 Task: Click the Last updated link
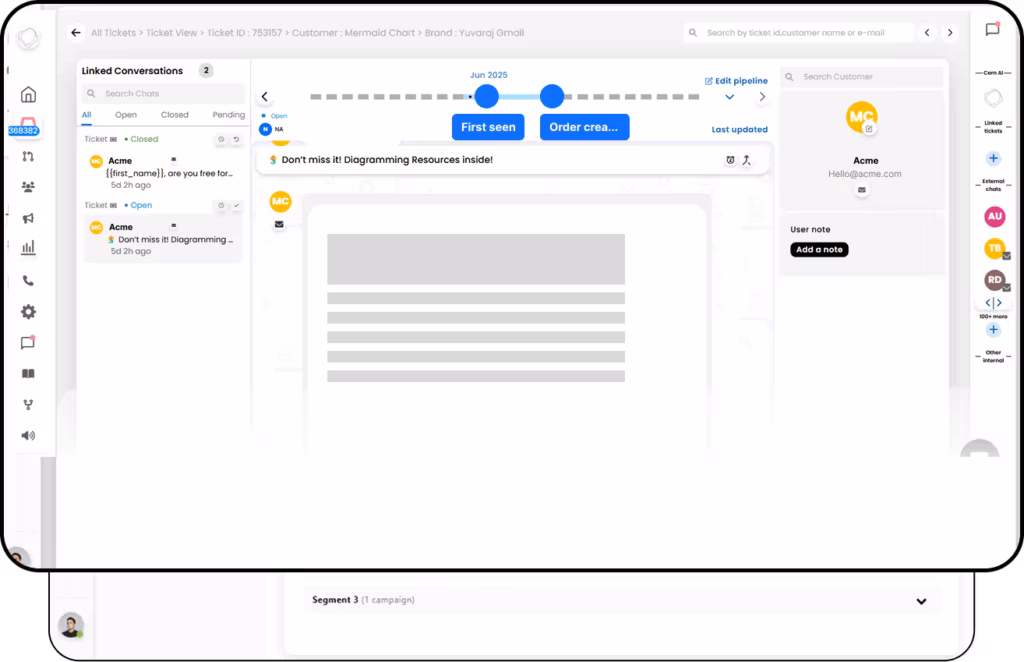coord(739,129)
